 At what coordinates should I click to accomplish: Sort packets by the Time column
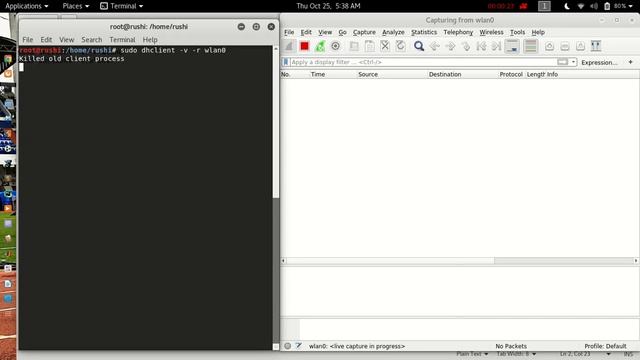tap(318, 74)
